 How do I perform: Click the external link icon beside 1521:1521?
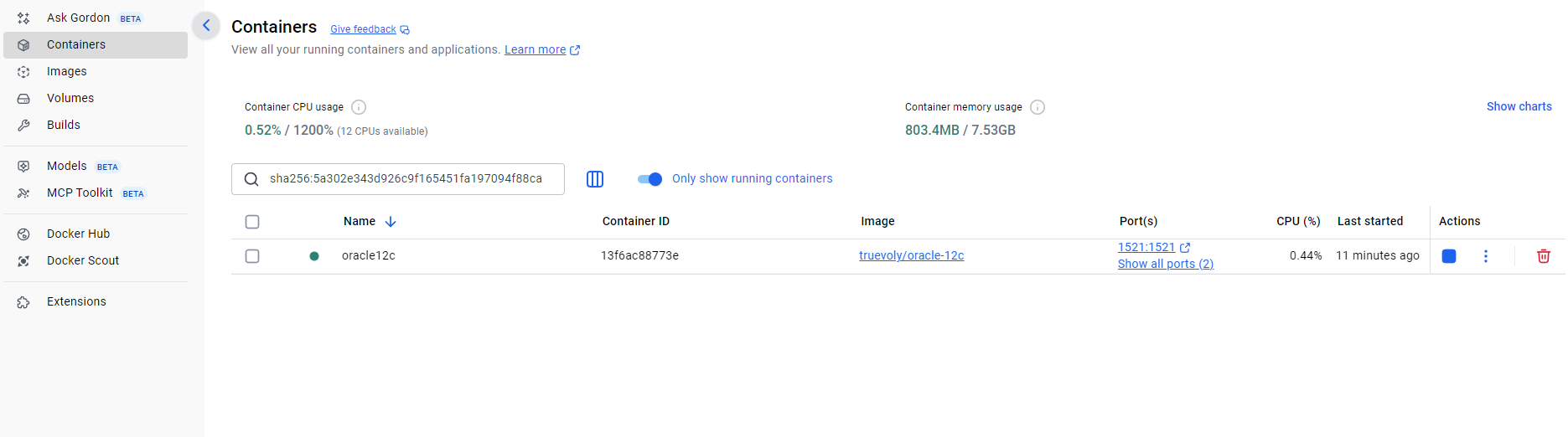click(1185, 248)
